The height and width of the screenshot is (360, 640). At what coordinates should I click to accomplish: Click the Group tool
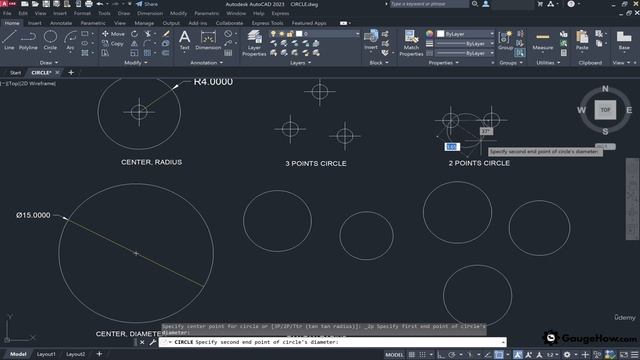pos(505,40)
